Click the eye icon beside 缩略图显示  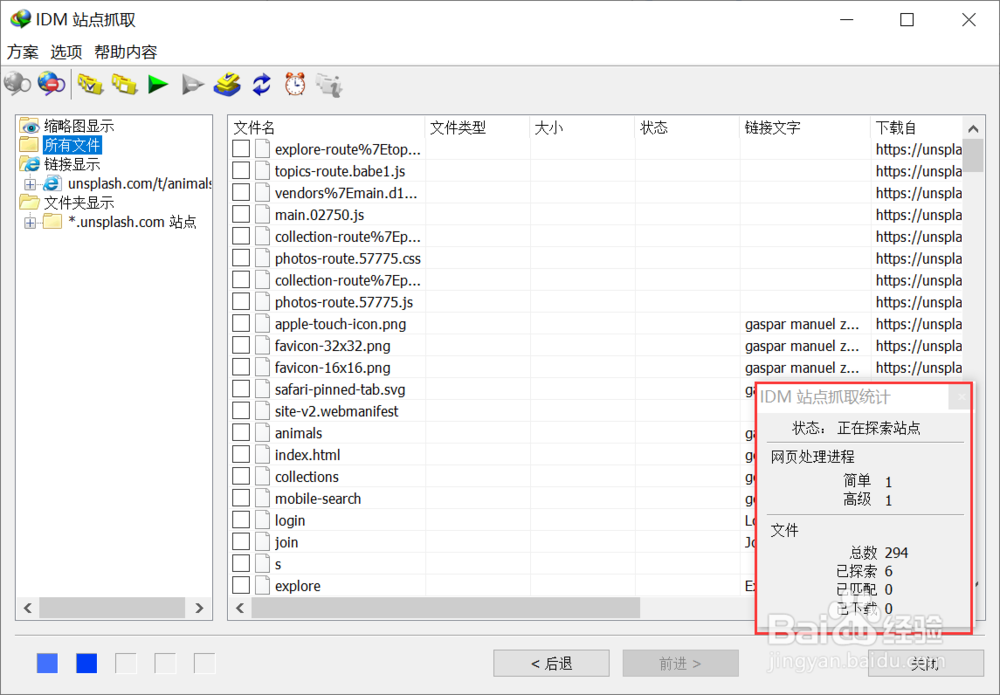tap(29, 126)
